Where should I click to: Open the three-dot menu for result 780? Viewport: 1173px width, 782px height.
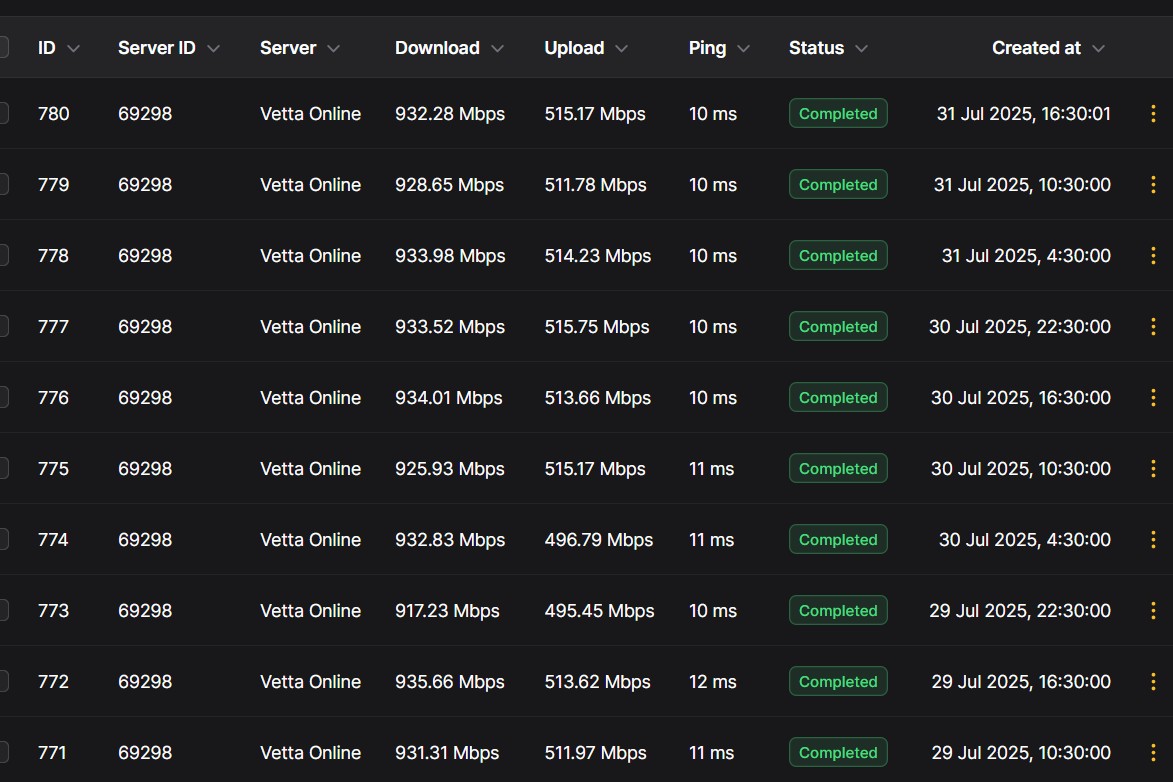tap(1153, 114)
